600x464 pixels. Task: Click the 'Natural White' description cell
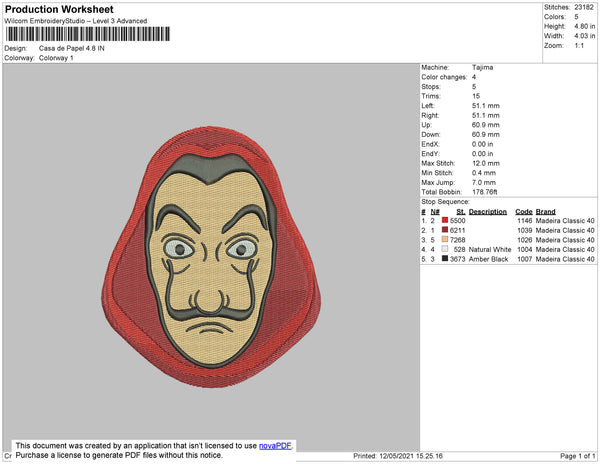click(490, 249)
